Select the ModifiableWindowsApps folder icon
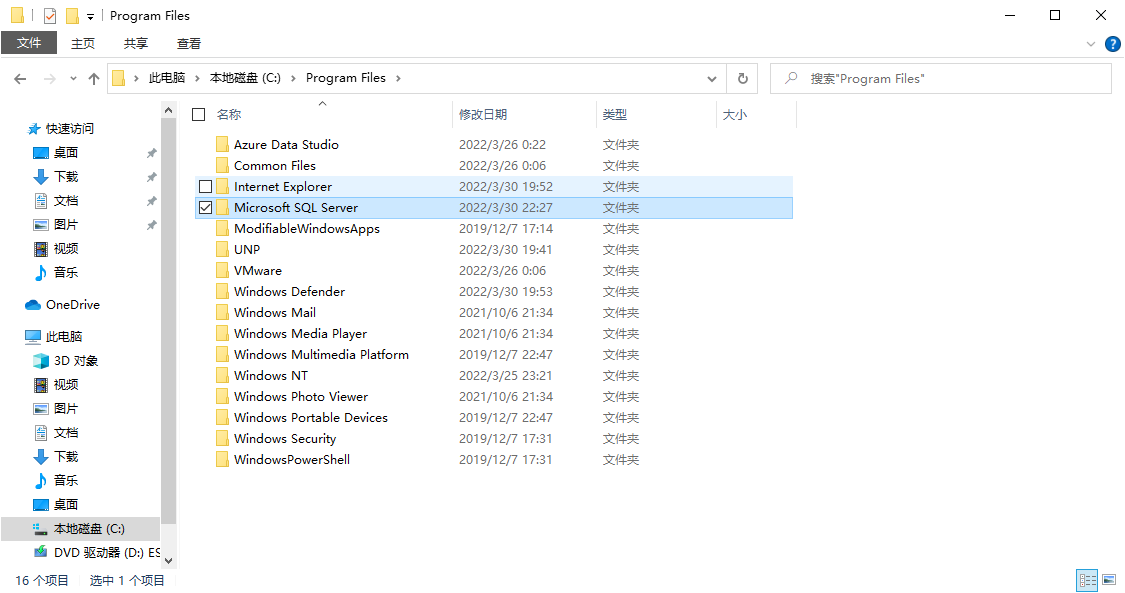Viewport: 1125px width, 593px height. [x=222, y=229]
